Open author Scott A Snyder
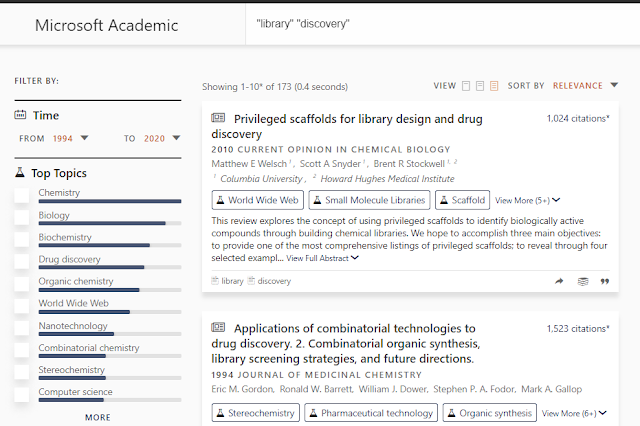Viewport: 640px width, 426px height. 330,164
